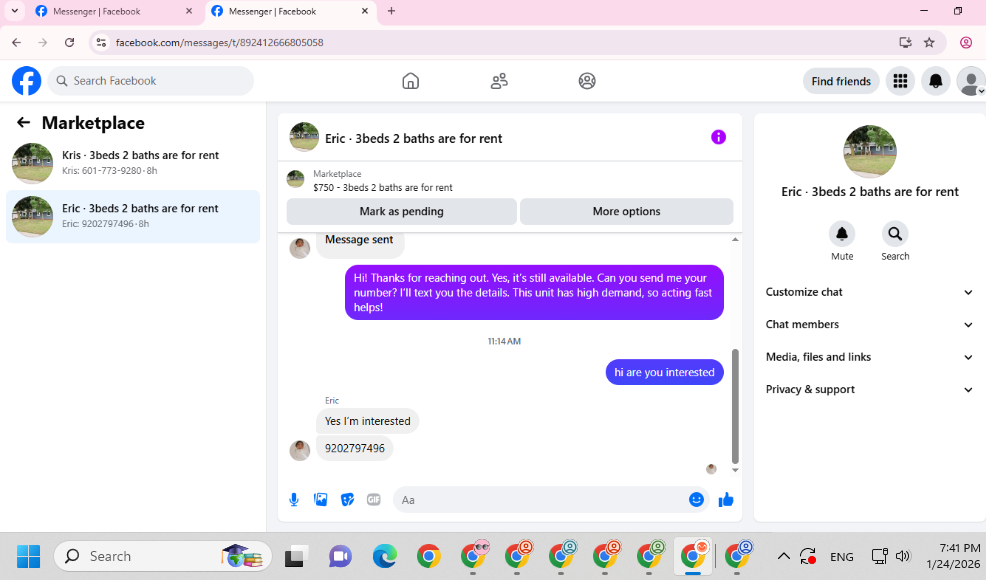Send a thumbs-up like
The width and height of the screenshot is (986, 580).
(726, 500)
